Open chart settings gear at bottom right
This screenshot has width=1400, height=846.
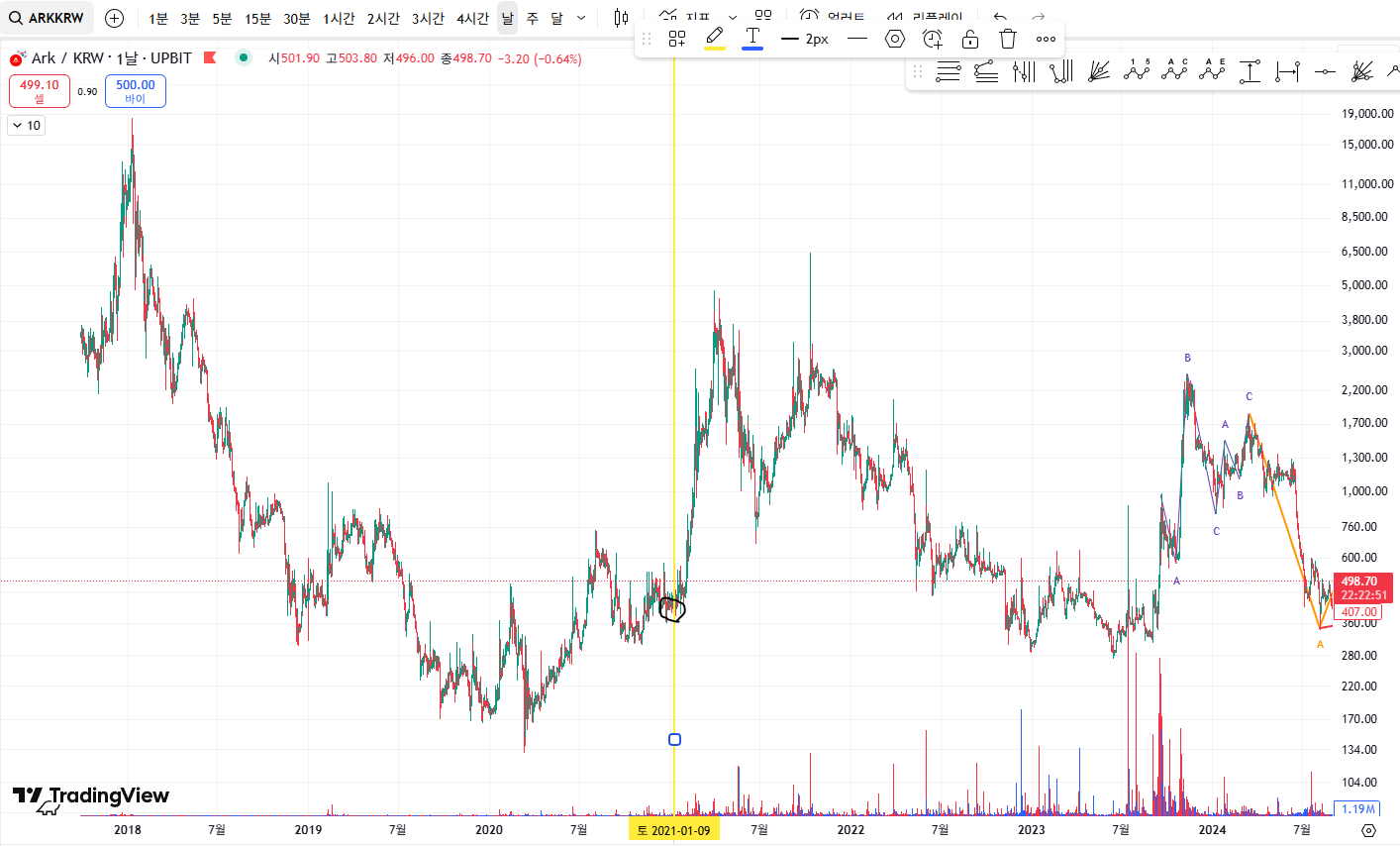point(1369,830)
